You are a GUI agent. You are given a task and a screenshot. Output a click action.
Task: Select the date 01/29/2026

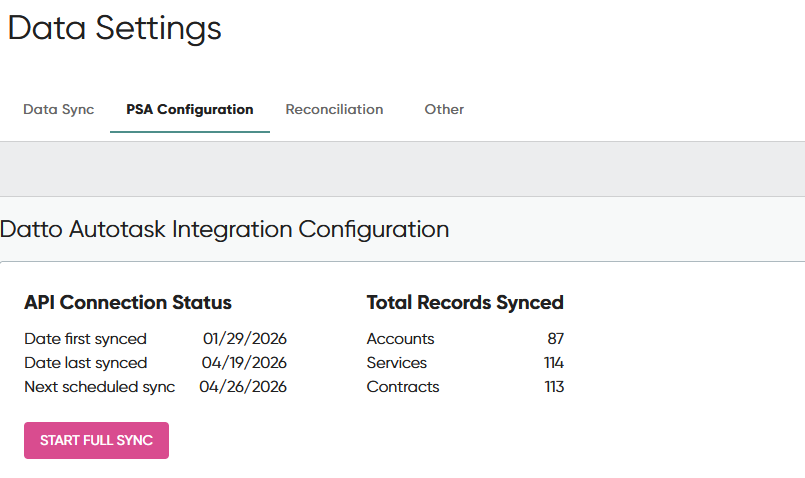click(245, 339)
